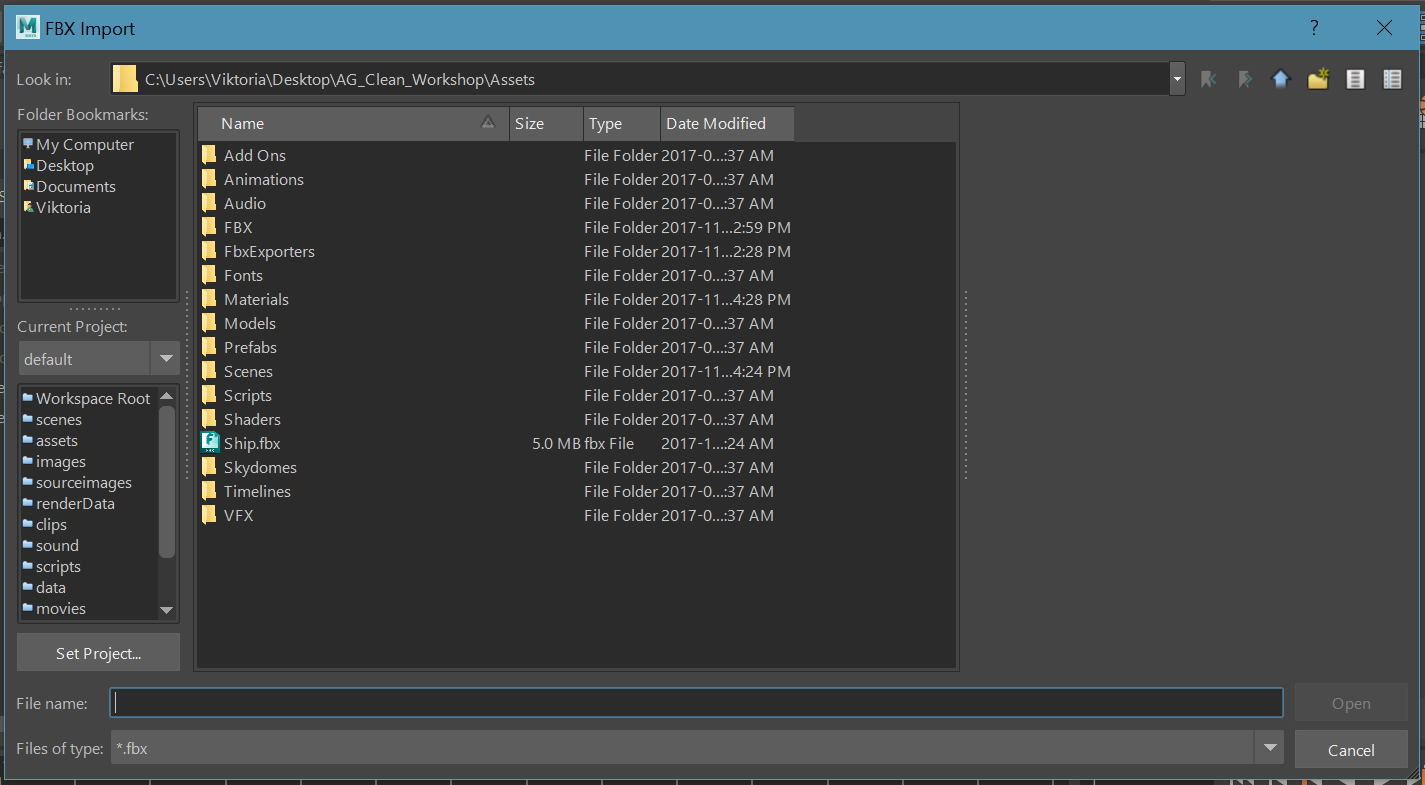This screenshot has height=785, width=1425.
Task: Go back to the previous folder
Action: 1208,78
